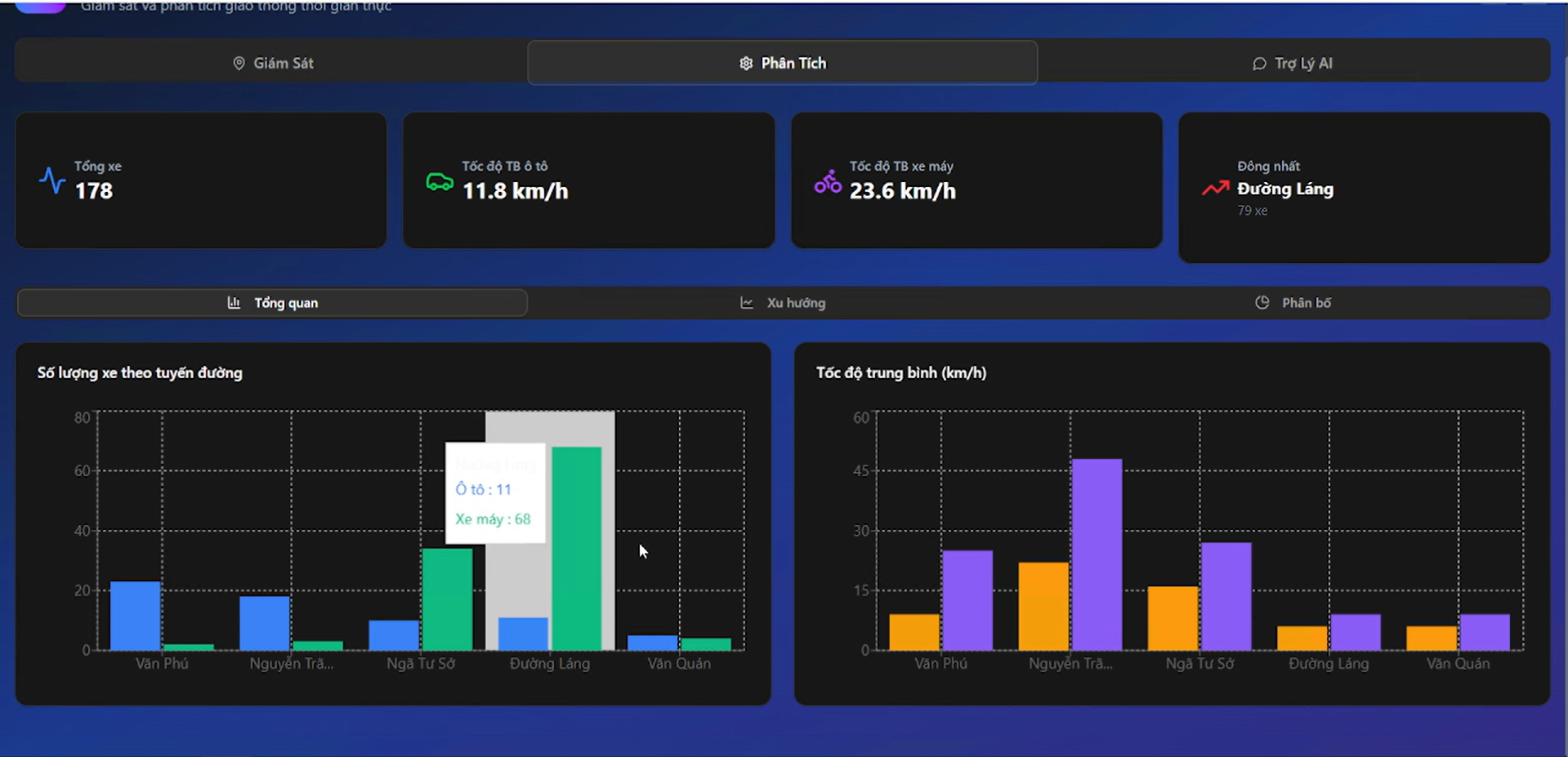The image size is (1568, 757).
Task: Click the 23.6 km/h motorbike speed value
Action: tap(903, 191)
